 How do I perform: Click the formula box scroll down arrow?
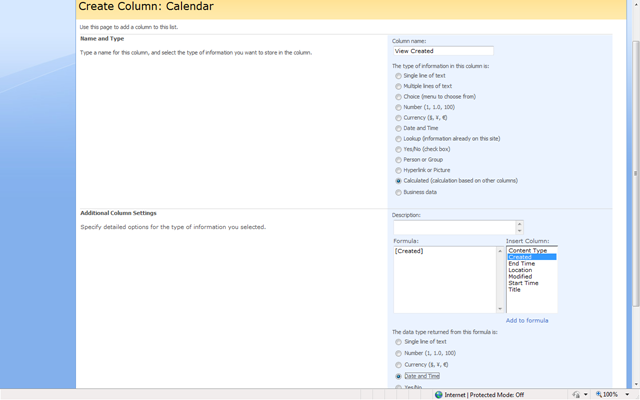click(x=500, y=309)
